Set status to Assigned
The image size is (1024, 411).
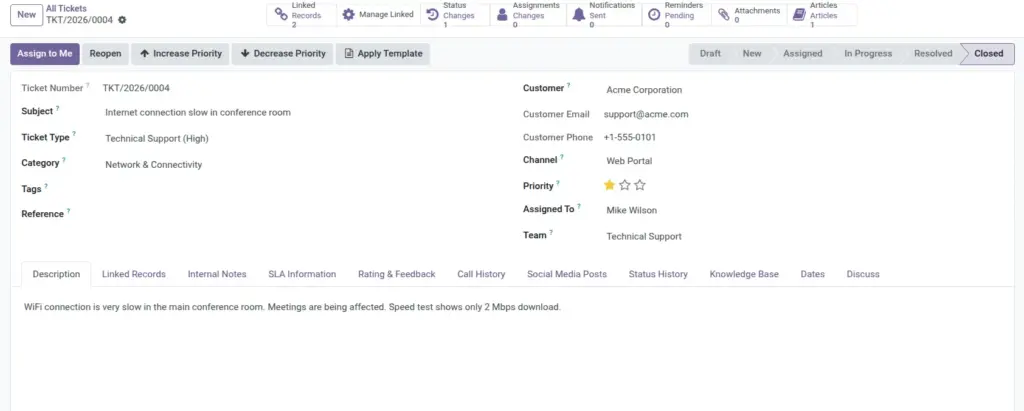(803, 54)
